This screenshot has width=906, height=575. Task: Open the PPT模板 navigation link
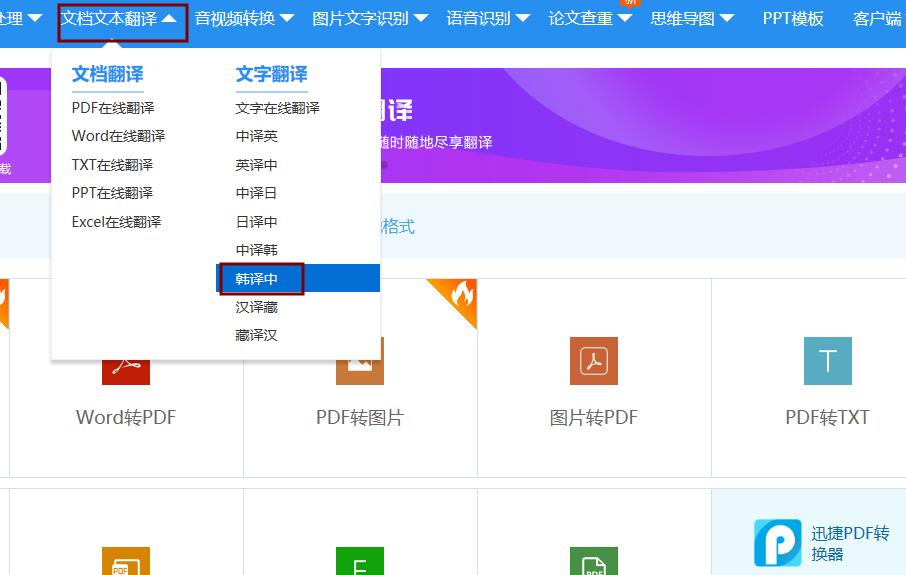click(x=793, y=18)
